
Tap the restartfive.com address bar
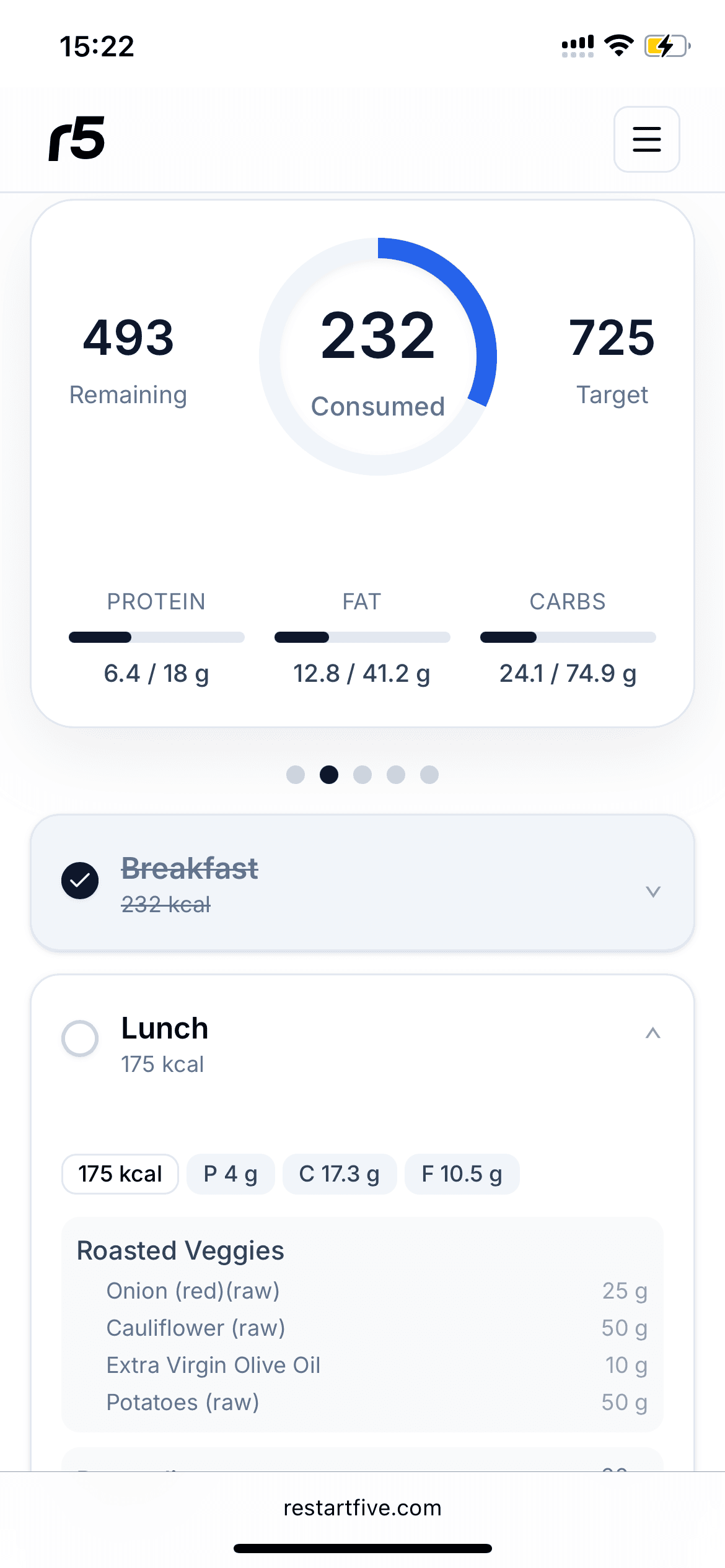click(x=362, y=1508)
